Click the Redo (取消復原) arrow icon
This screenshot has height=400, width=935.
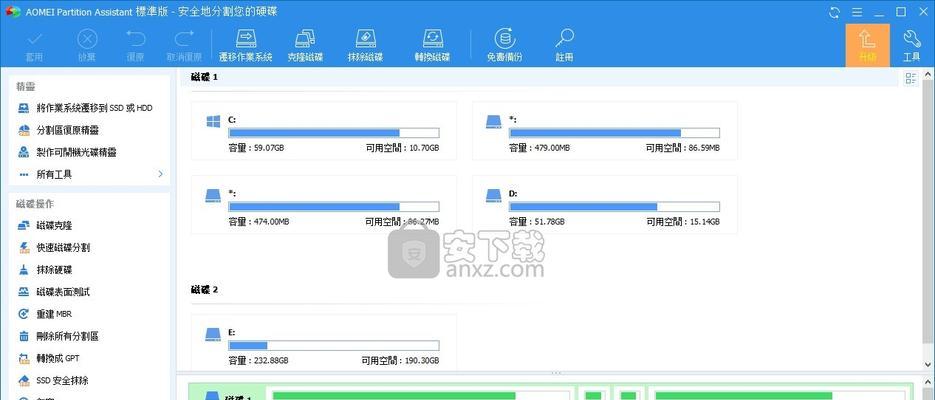pyautogui.click(x=184, y=39)
